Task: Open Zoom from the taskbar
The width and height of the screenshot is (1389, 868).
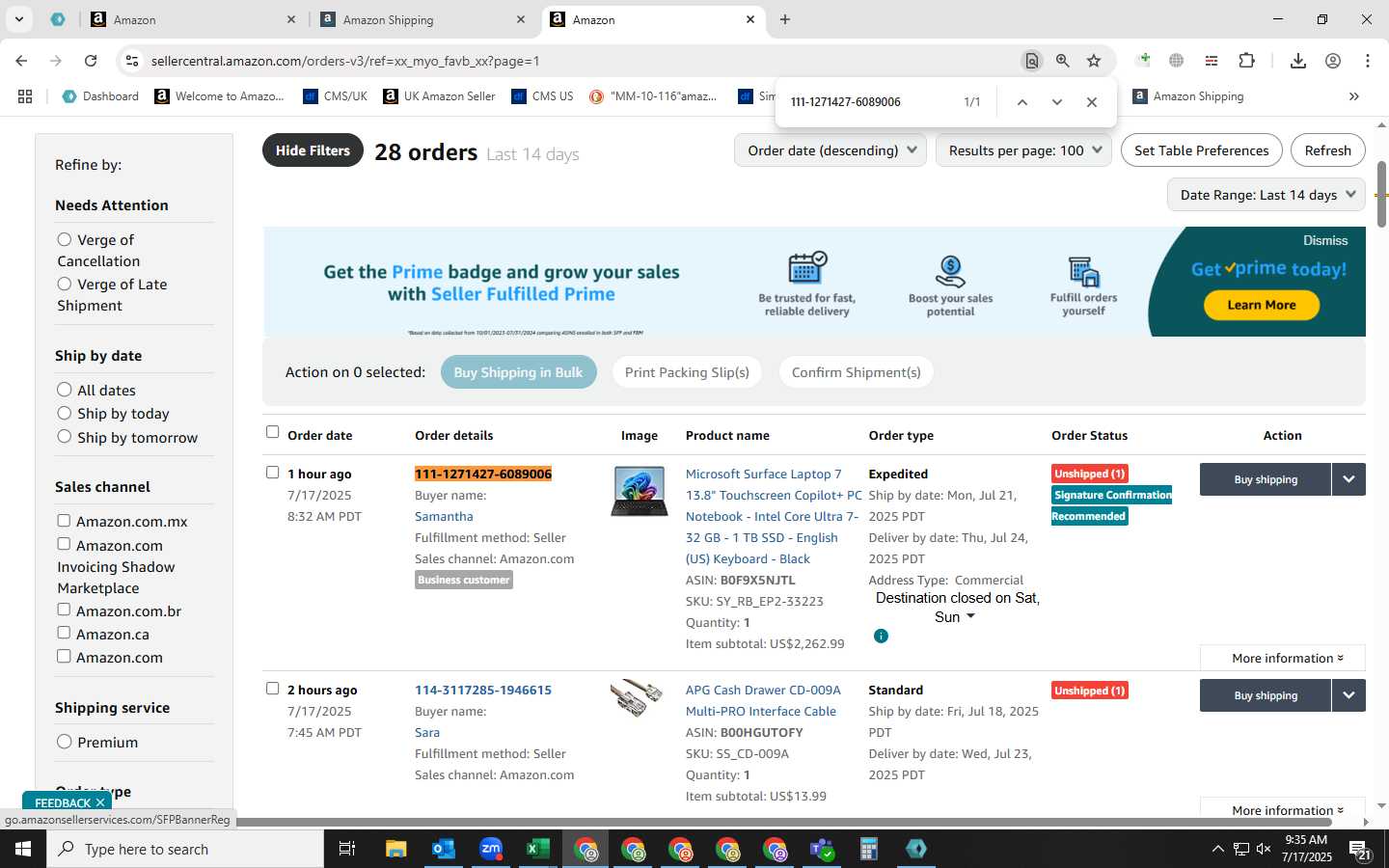Action: [491, 849]
